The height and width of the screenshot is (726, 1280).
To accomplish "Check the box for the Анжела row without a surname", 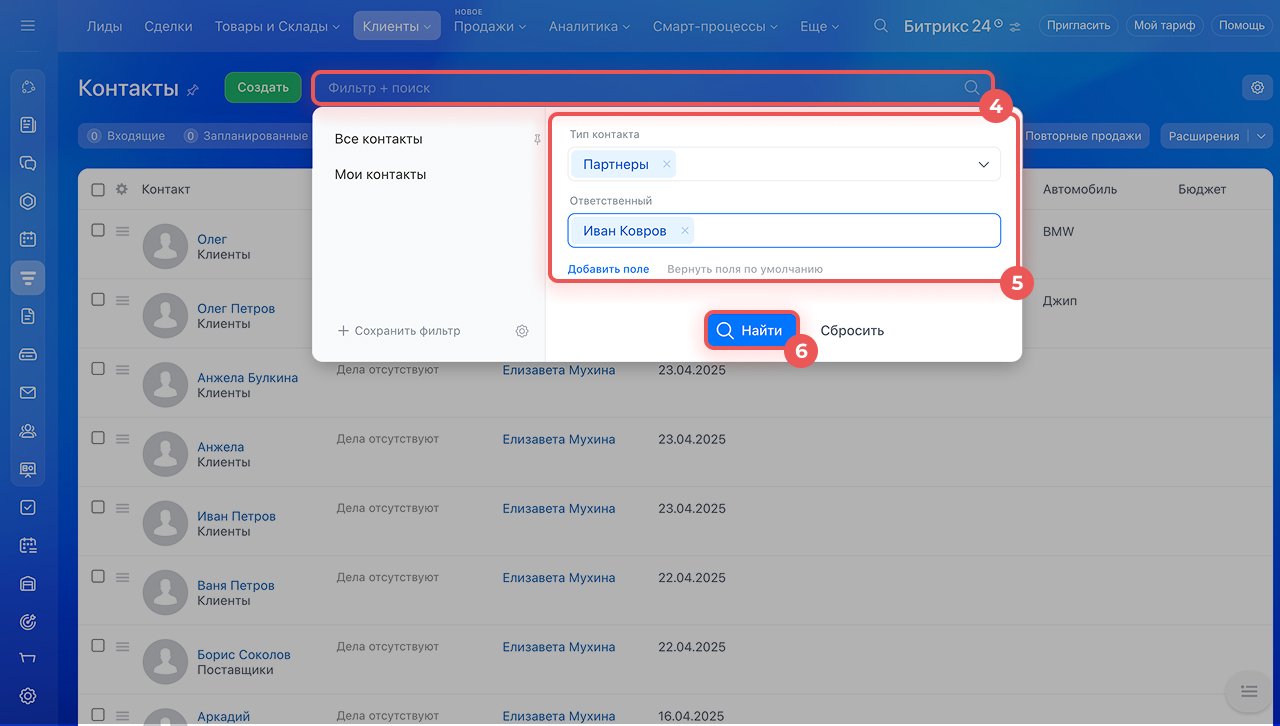I will click(98, 437).
